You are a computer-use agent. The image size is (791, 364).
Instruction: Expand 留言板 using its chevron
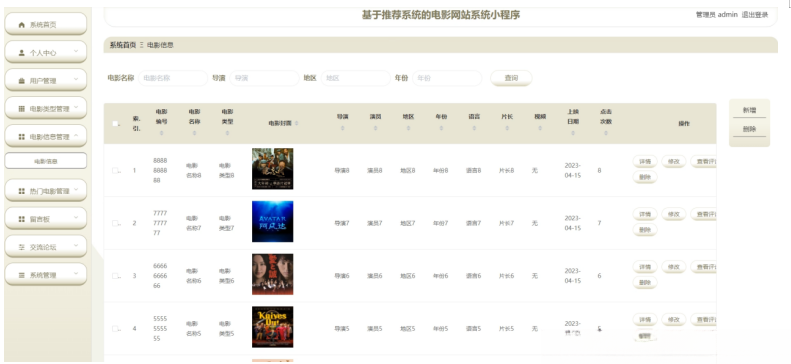[x=76, y=218]
